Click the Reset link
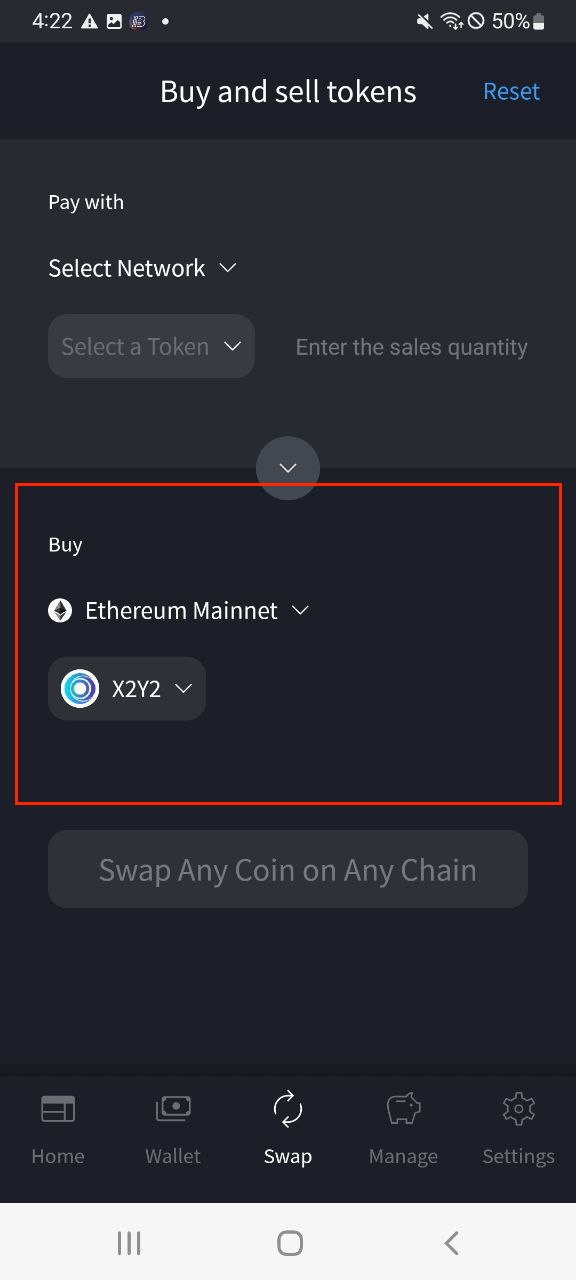The image size is (576, 1280). click(511, 91)
